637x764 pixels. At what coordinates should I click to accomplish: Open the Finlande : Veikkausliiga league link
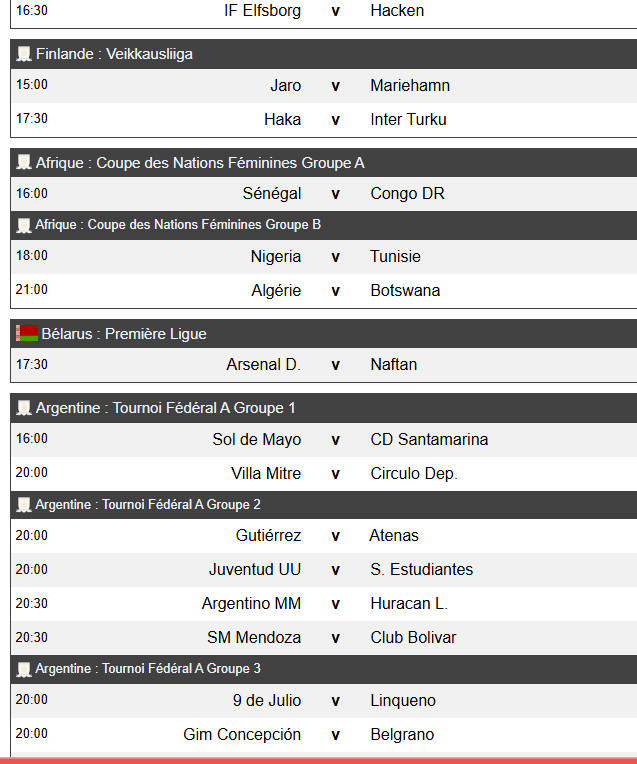click(x=114, y=54)
